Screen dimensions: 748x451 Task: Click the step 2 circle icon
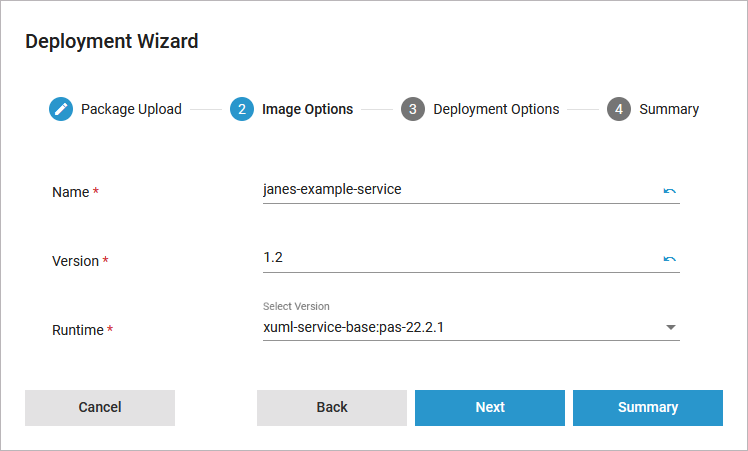pyautogui.click(x=241, y=109)
